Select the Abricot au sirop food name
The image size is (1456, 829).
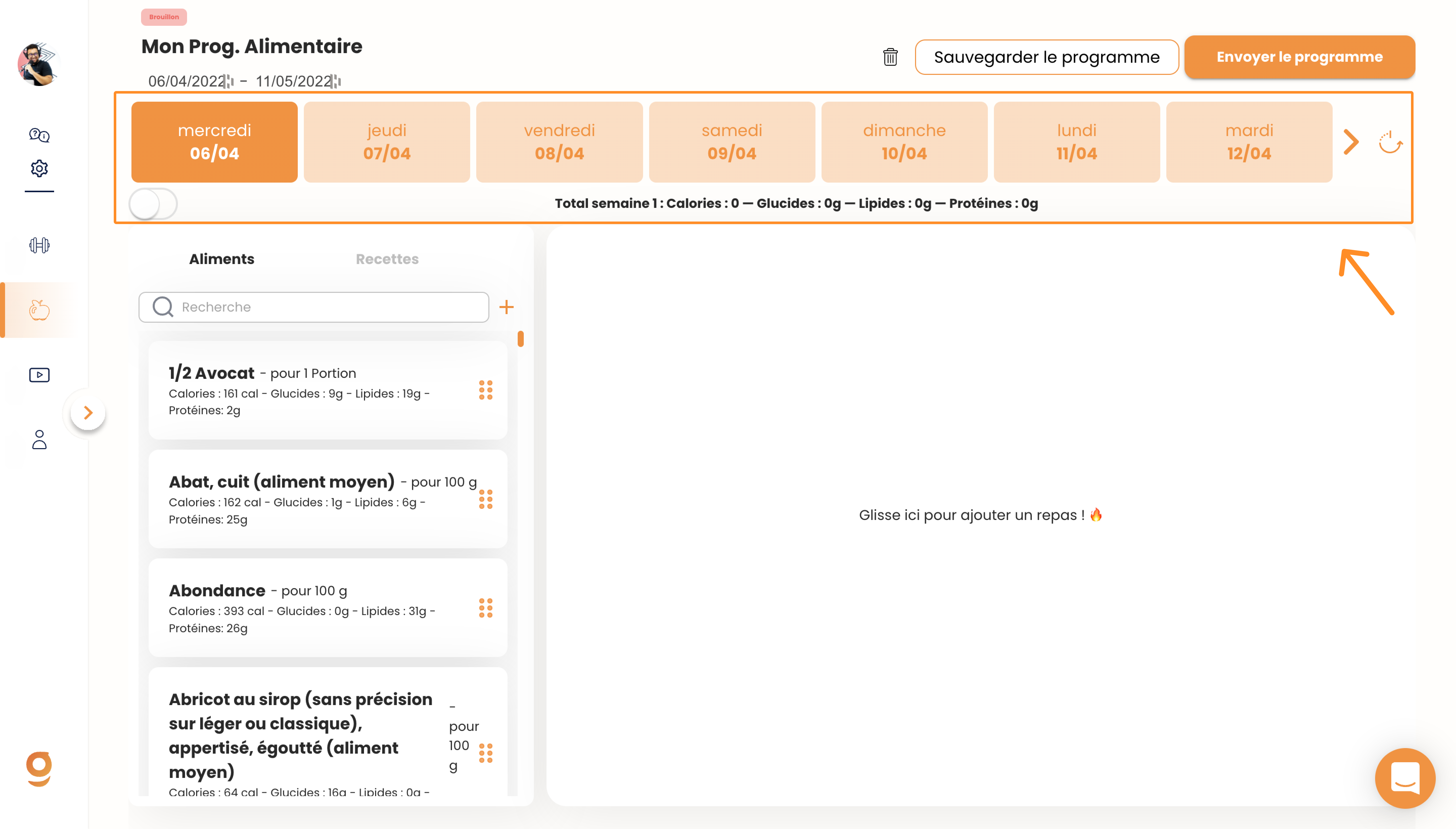click(x=300, y=736)
